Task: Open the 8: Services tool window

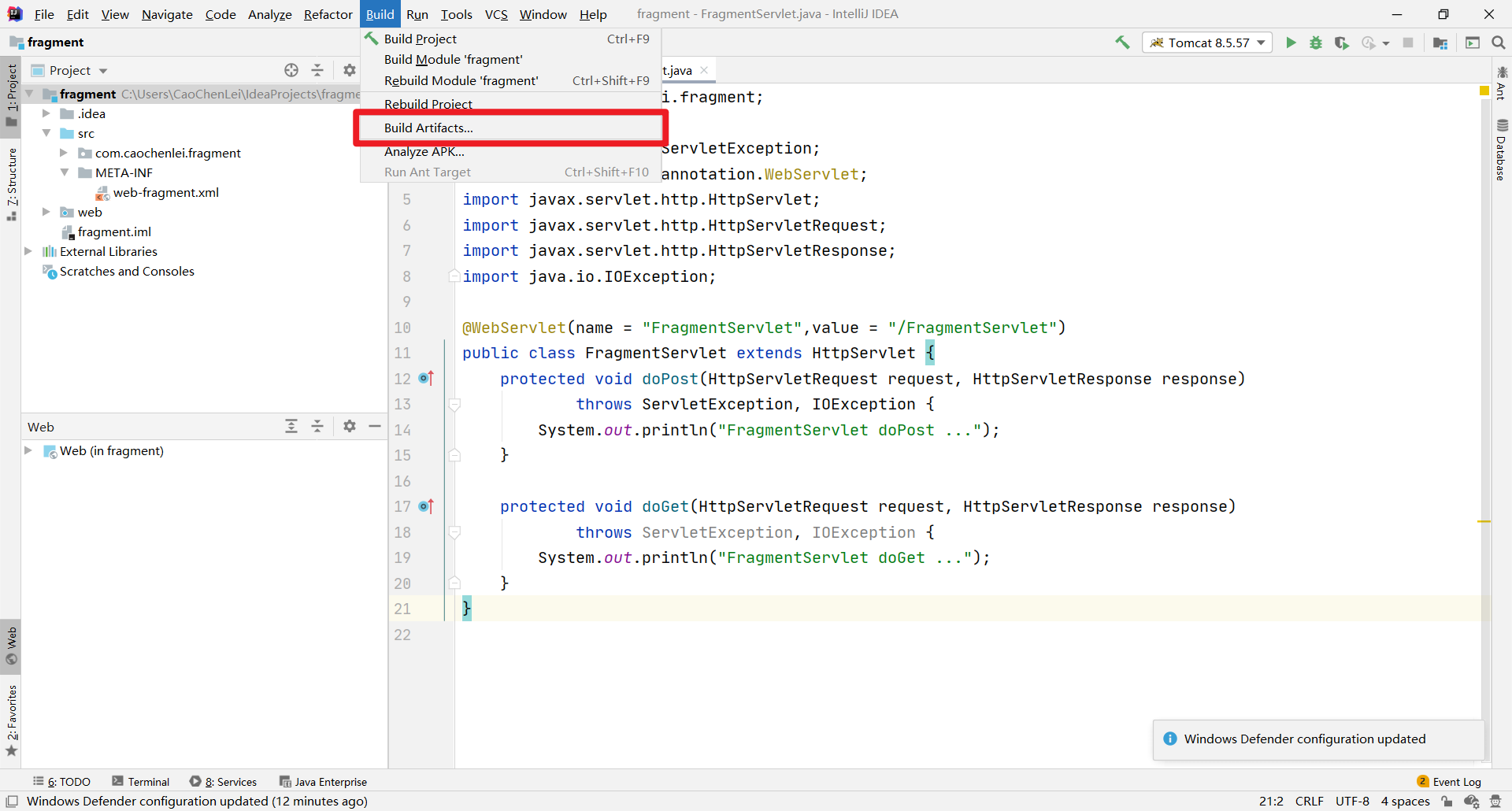Action: [x=224, y=782]
